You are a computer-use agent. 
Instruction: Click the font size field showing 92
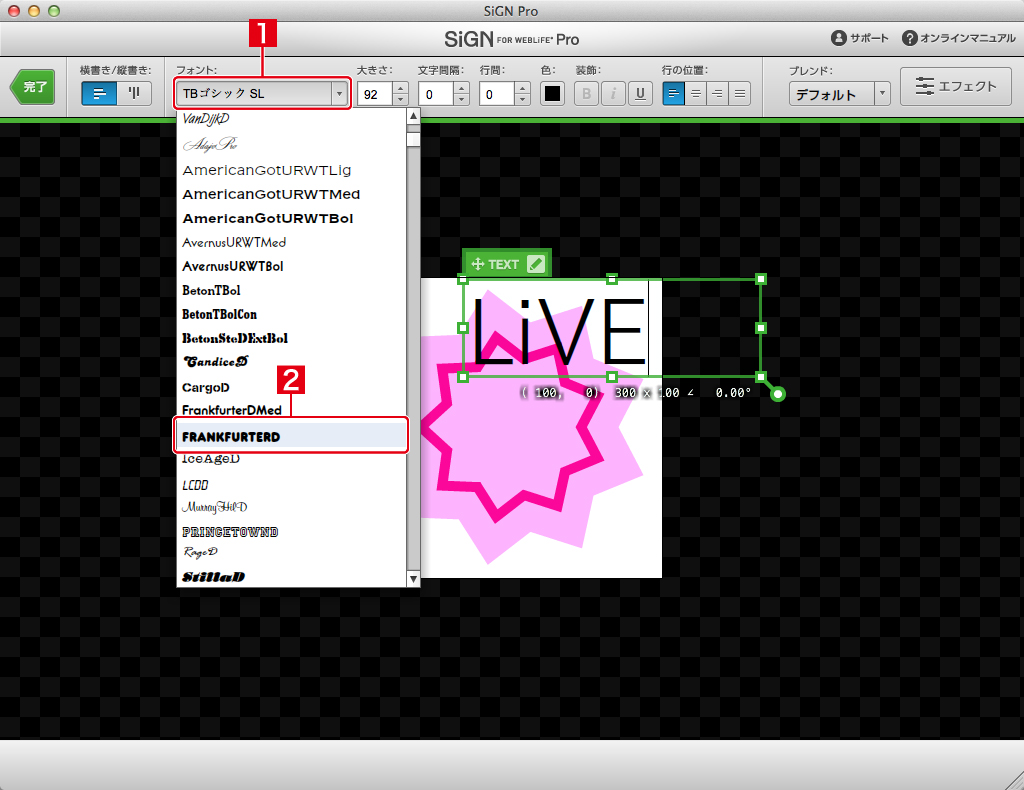(375, 94)
